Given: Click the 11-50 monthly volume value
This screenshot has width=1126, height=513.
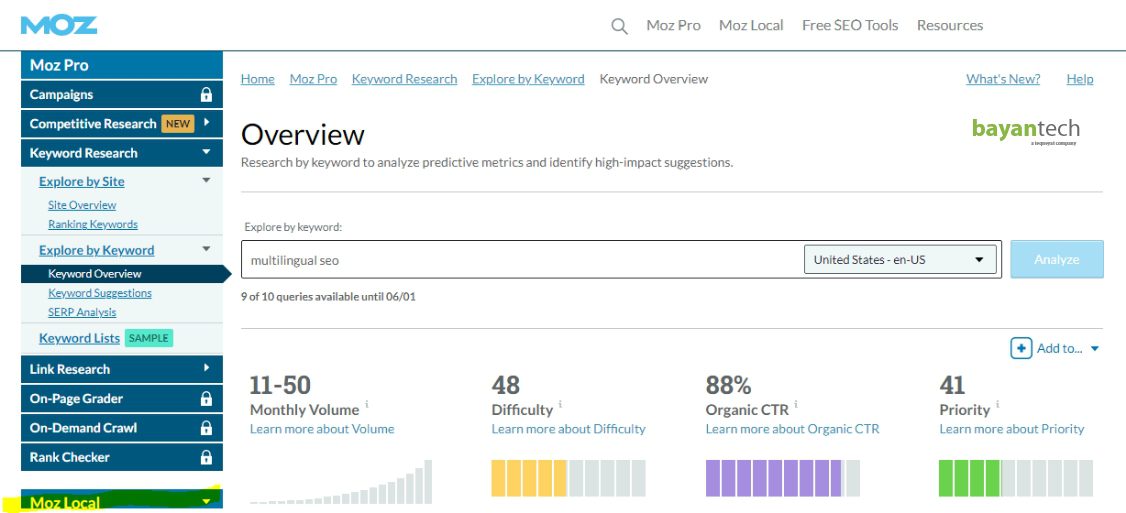Looking at the screenshot, I should pyautogui.click(x=280, y=385).
